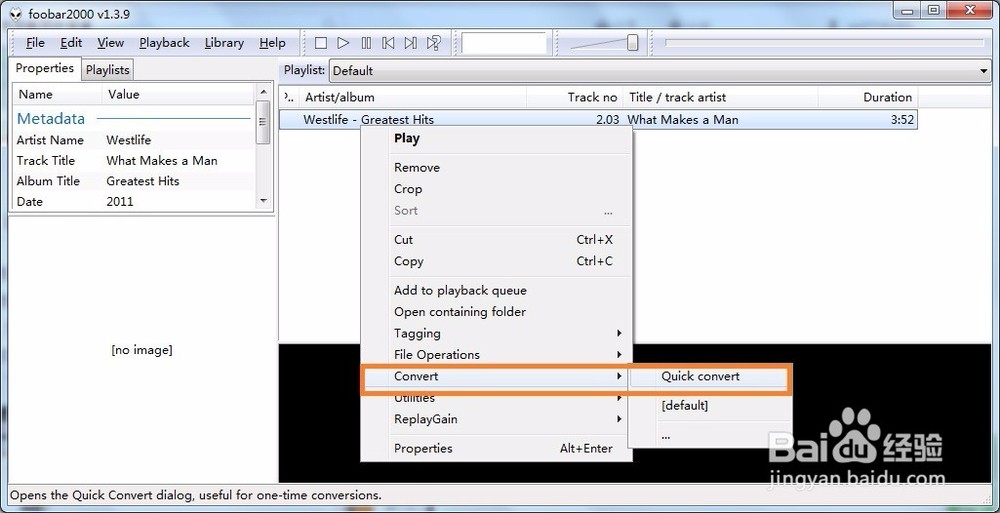Click the Properties panel scroll down arrow

click(x=263, y=201)
